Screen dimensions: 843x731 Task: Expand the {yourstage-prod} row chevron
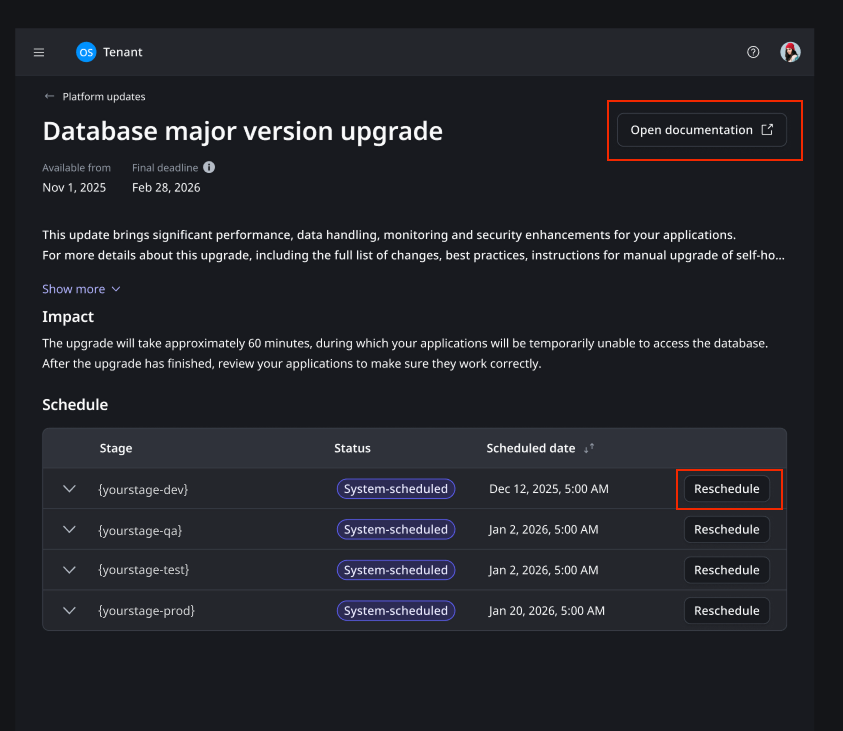69,611
